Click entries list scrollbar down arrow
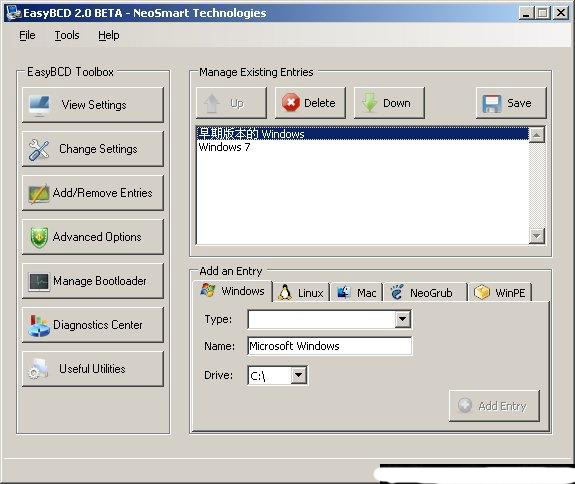The image size is (575, 484). (536, 235)
